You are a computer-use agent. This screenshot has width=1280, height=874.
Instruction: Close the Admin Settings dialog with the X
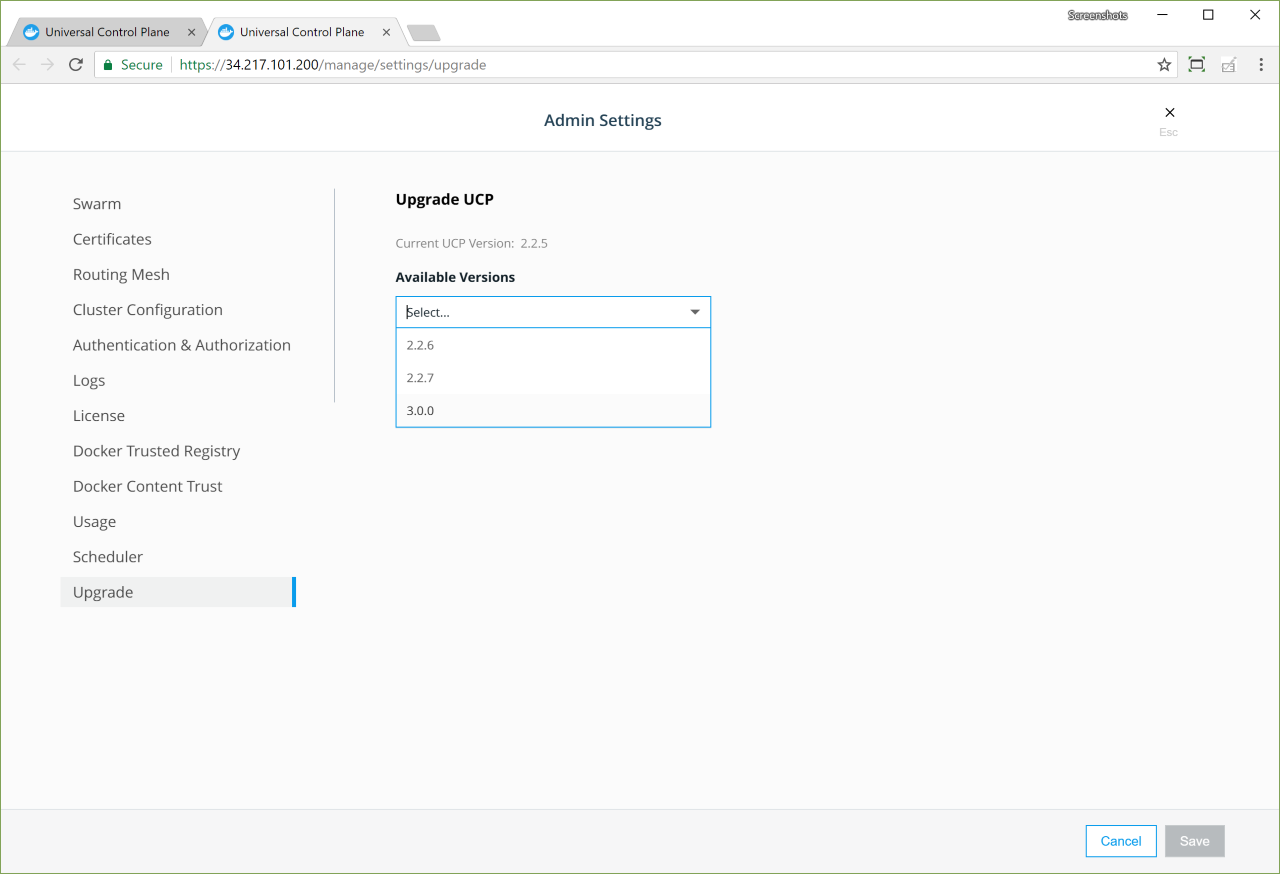pos(1169,112)
